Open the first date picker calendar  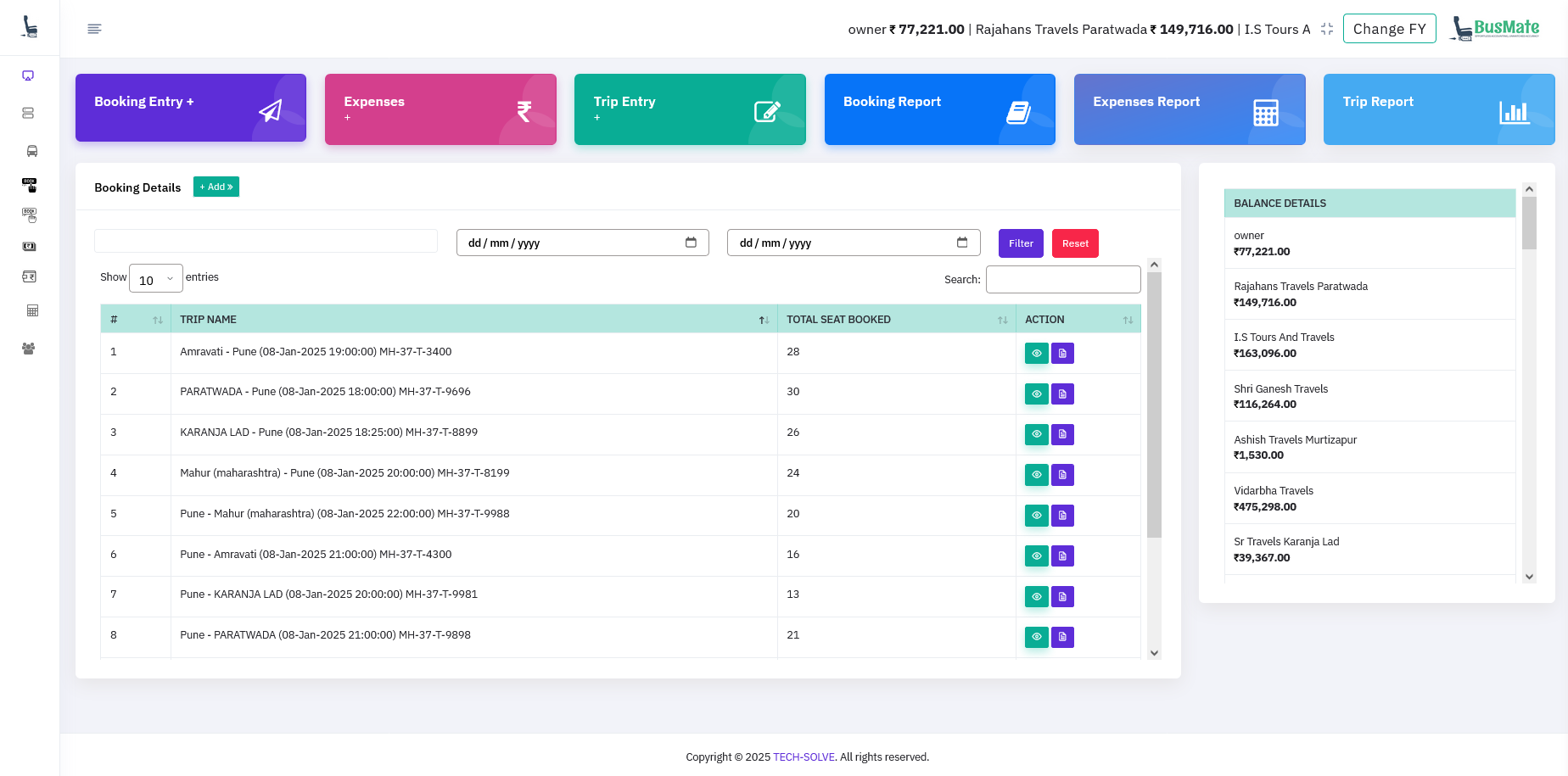pos(691,243)
